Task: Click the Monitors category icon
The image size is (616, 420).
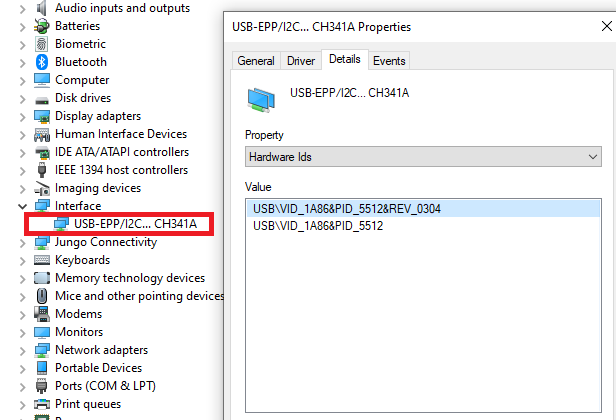Action: point(42,332)
